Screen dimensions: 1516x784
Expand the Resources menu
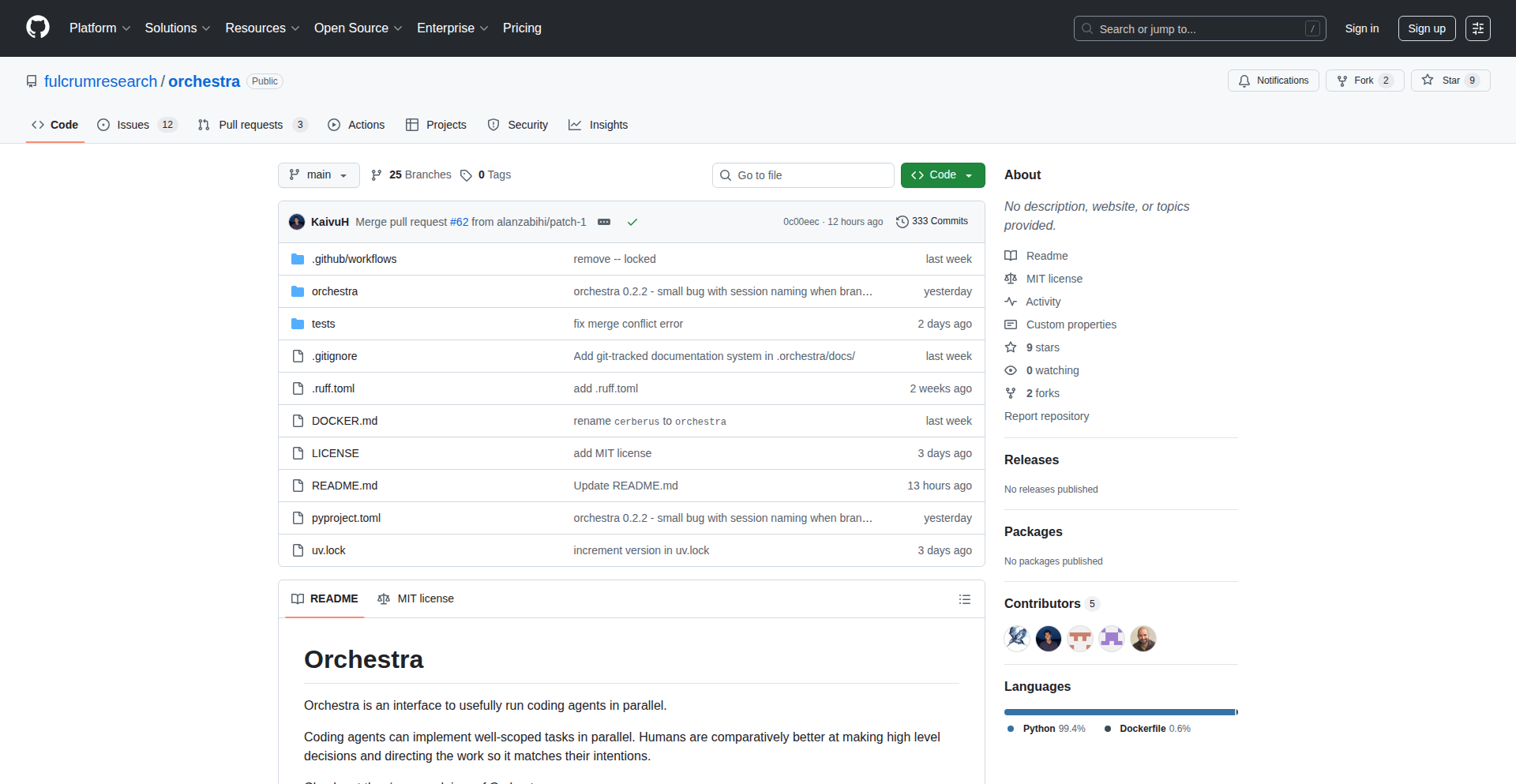(x=262, y=28)
